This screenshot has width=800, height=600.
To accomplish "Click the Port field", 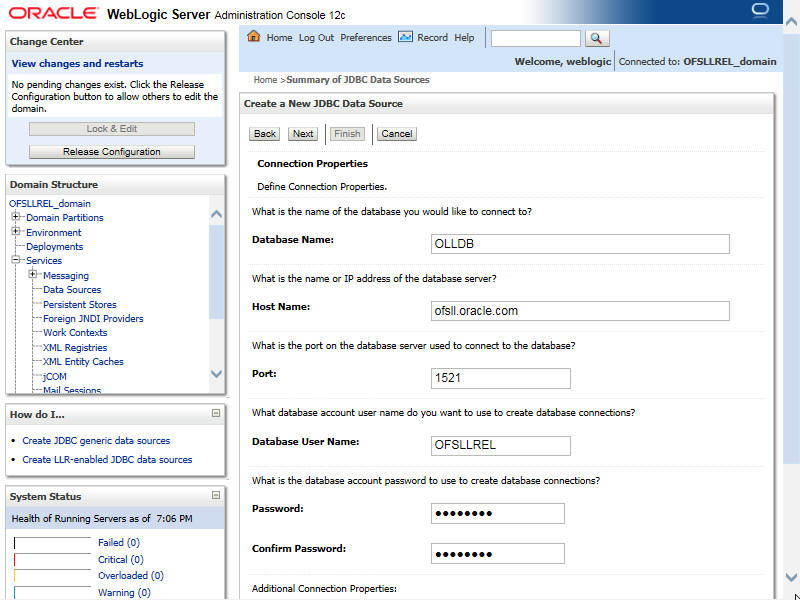I will (x=501, y=378).
